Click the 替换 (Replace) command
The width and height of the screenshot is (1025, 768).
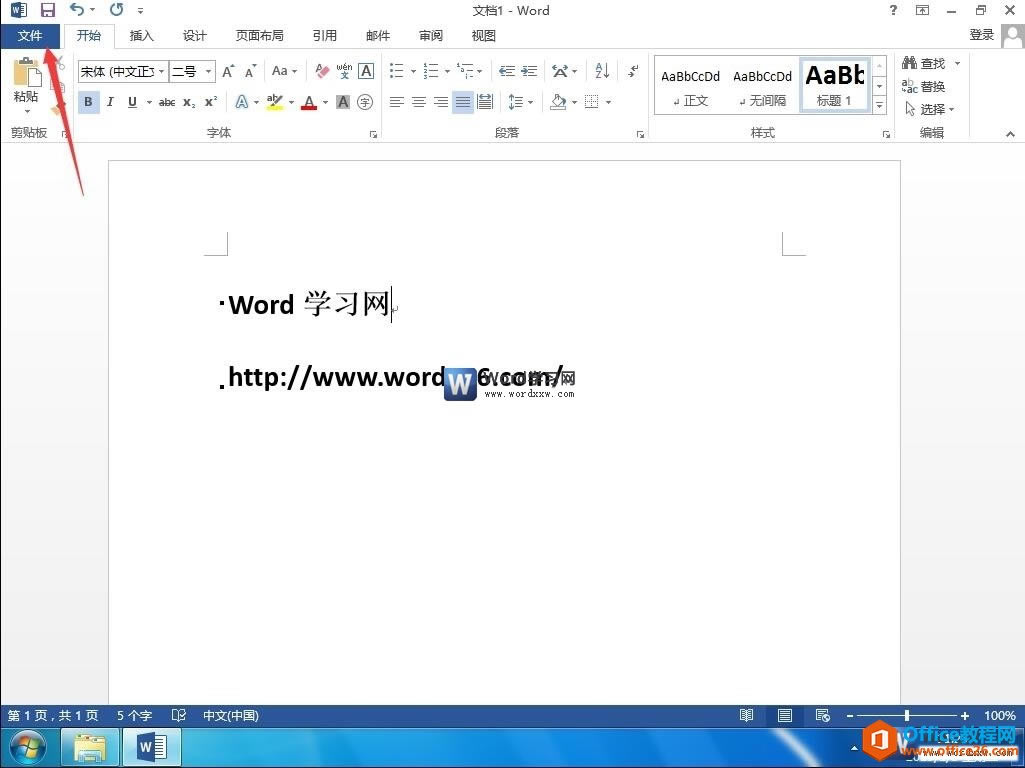pyautogui.click(x=928, y=86)
